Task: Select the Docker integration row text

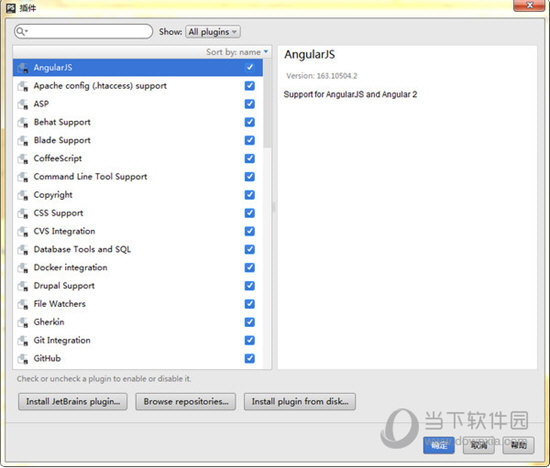Action: [x=71, y=267]
